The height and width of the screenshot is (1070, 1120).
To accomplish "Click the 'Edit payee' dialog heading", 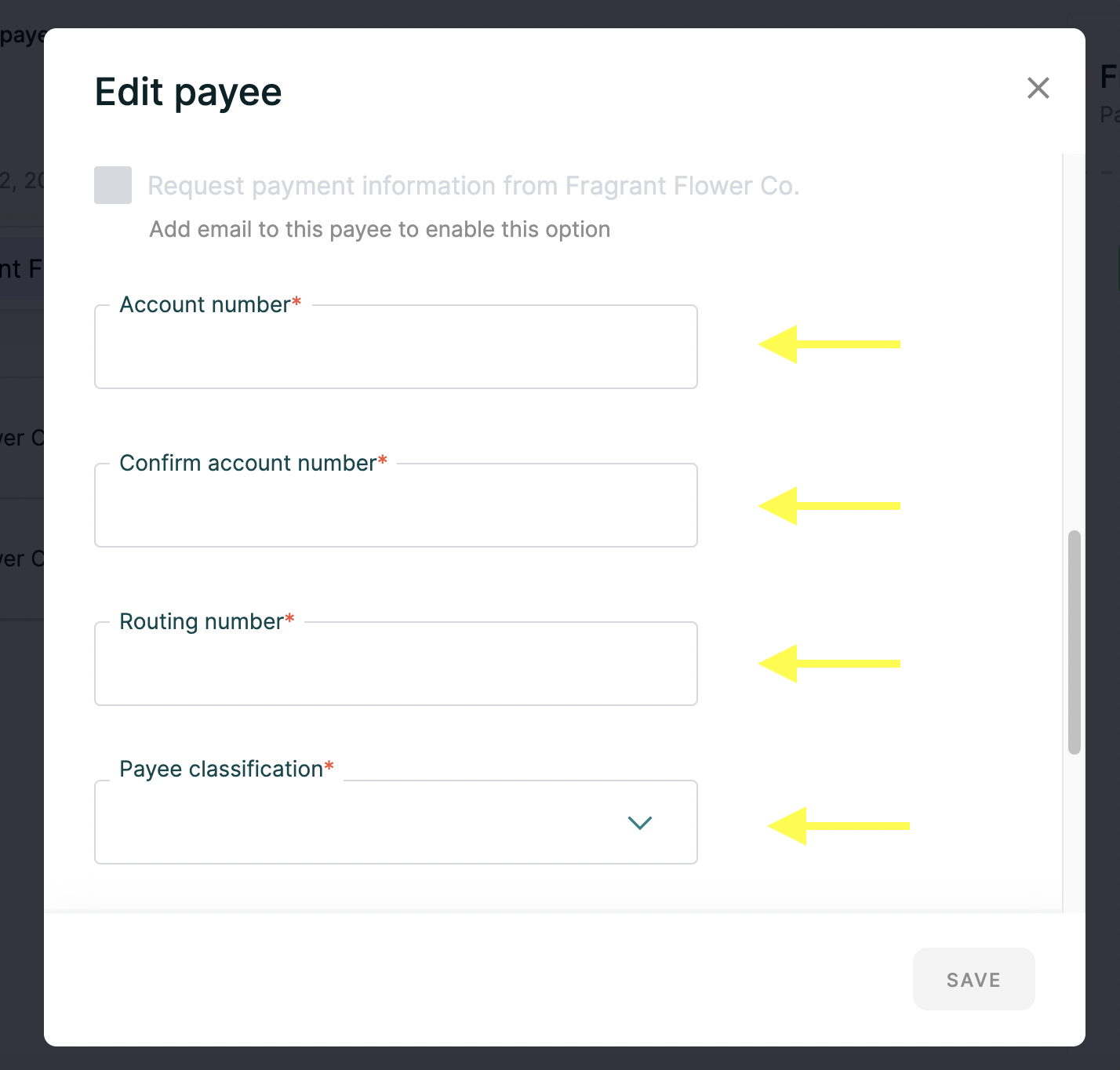I will pyautogui.click(x=188, y=93).
